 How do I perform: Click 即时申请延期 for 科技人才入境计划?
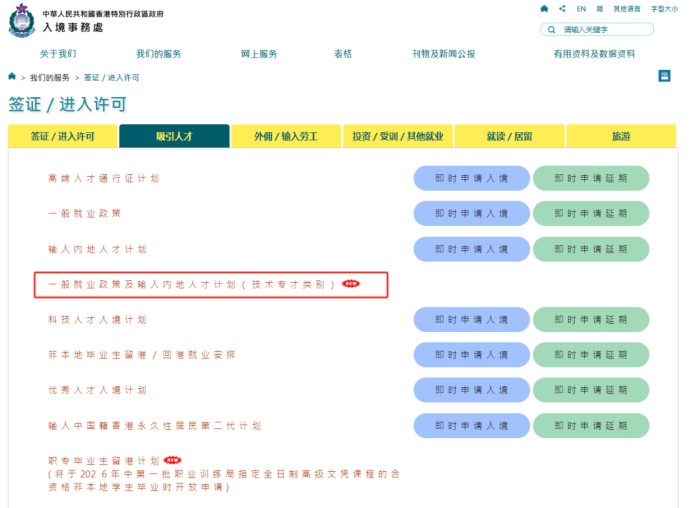coord(591,320)
